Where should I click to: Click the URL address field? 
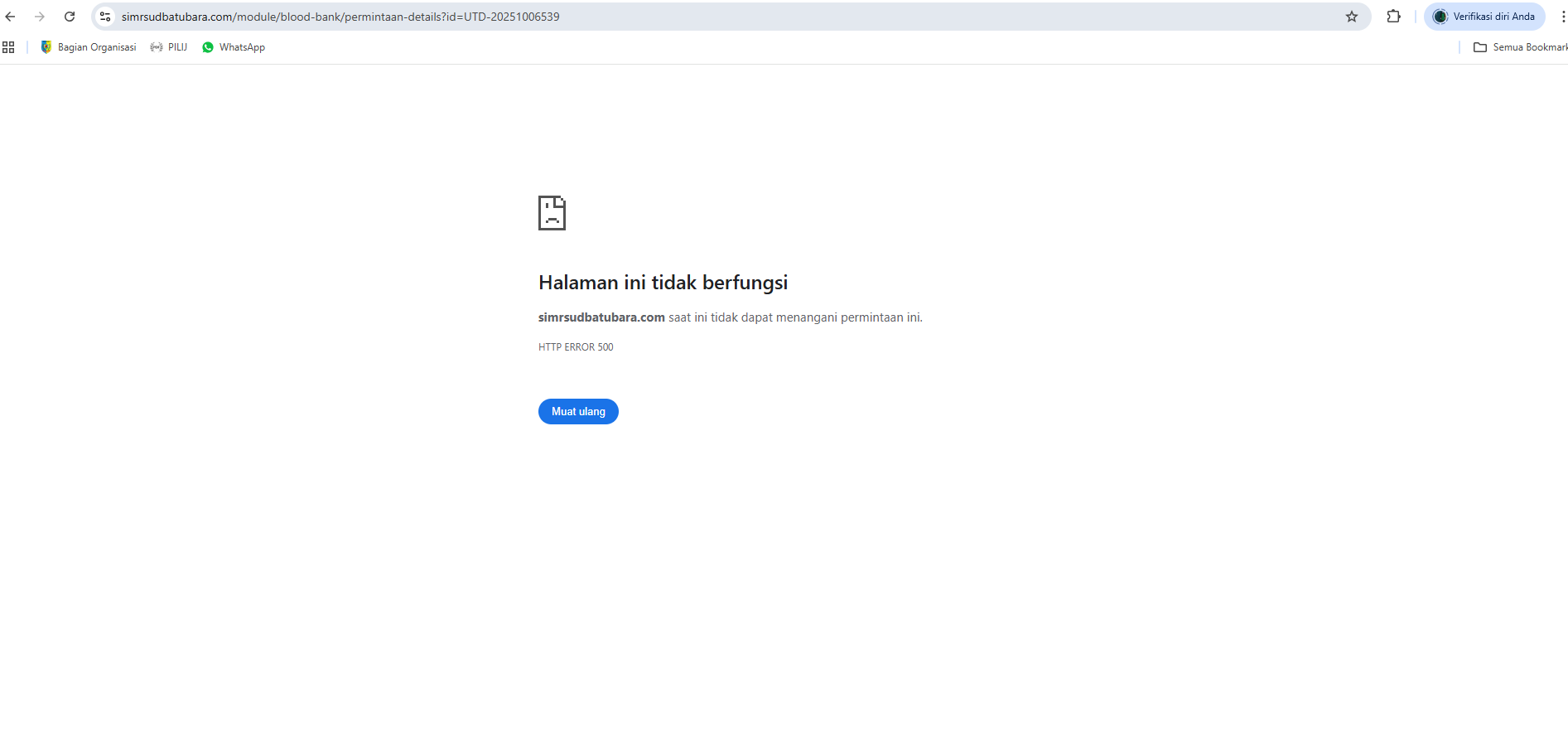[729, 17]
